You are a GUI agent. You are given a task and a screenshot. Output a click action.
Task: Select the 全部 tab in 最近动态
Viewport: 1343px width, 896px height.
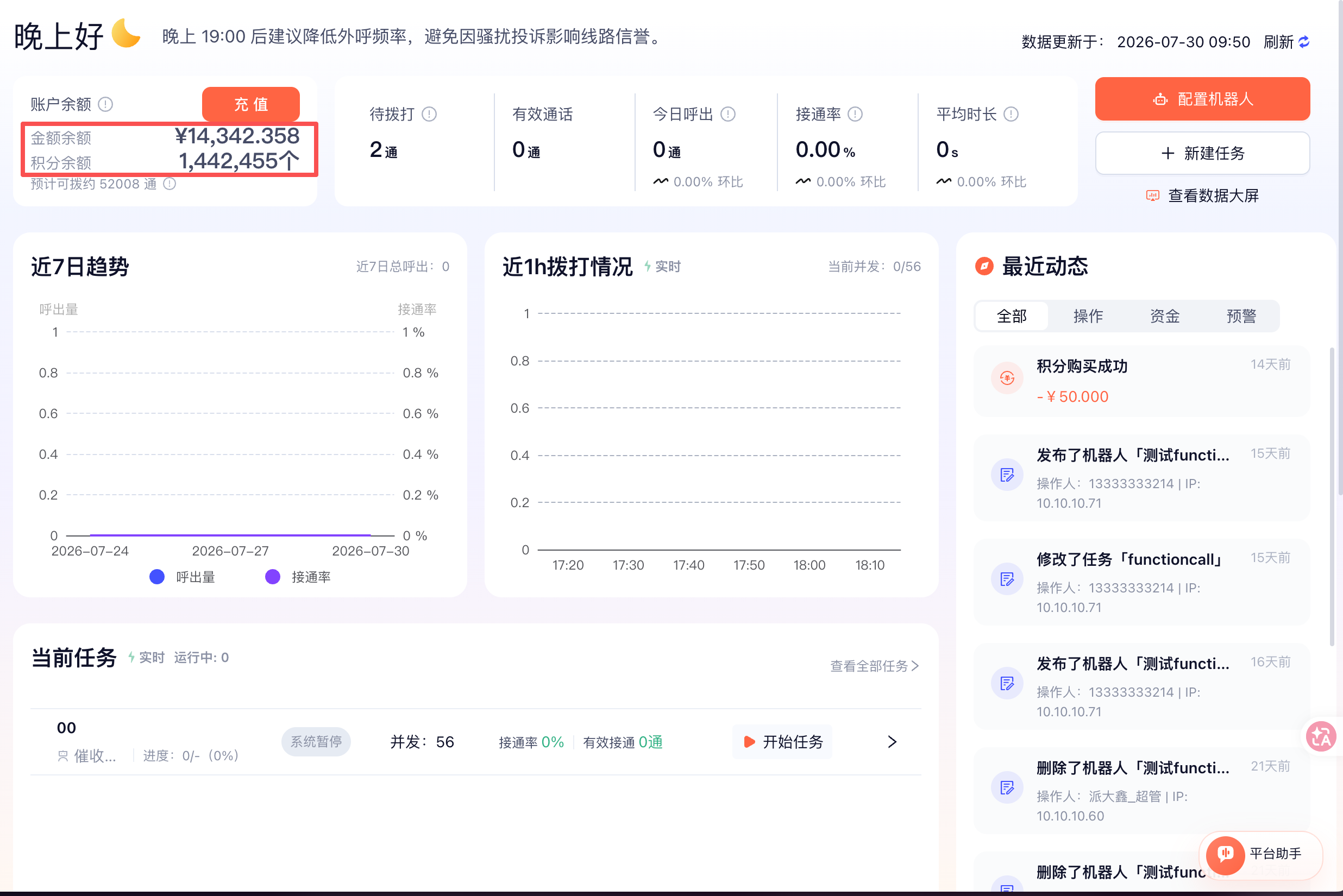coord(1012,316)
